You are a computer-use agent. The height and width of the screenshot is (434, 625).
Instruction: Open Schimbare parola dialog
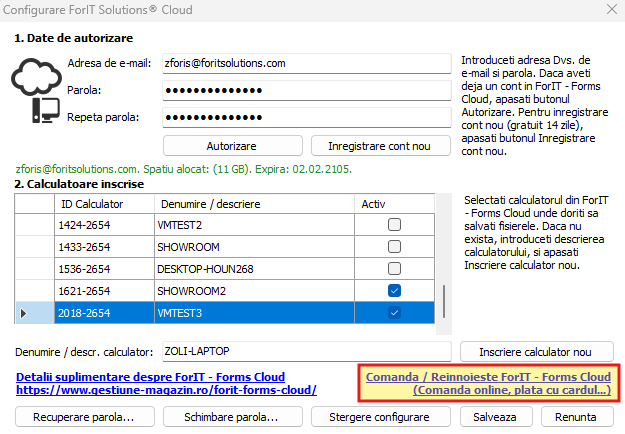tap(233, 417)
